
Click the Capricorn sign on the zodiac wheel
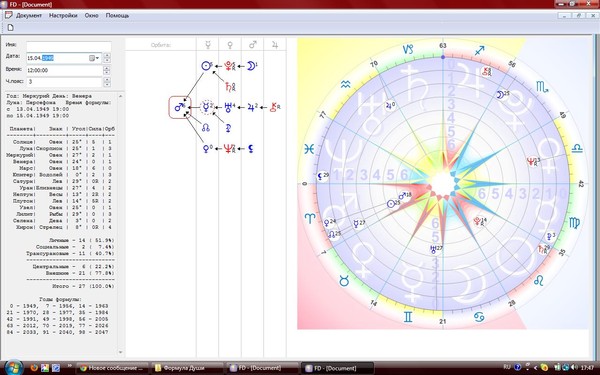(x=408, y=49)
